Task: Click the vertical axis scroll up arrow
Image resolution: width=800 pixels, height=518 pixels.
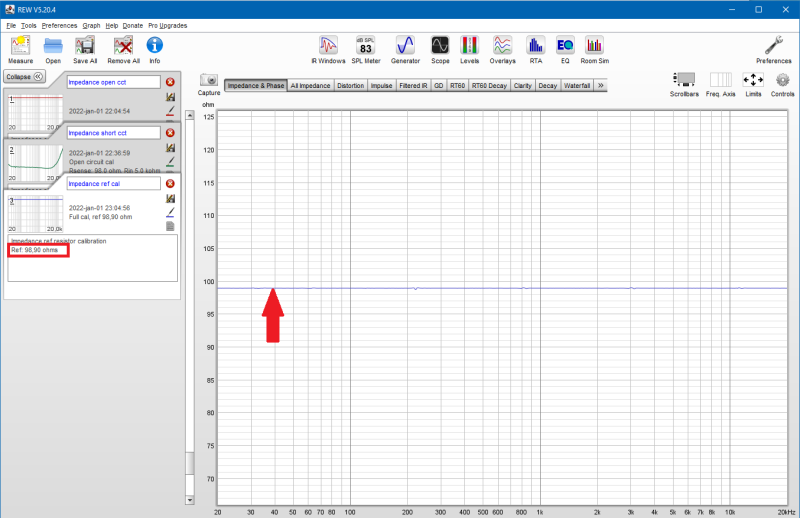Action: 190,115
